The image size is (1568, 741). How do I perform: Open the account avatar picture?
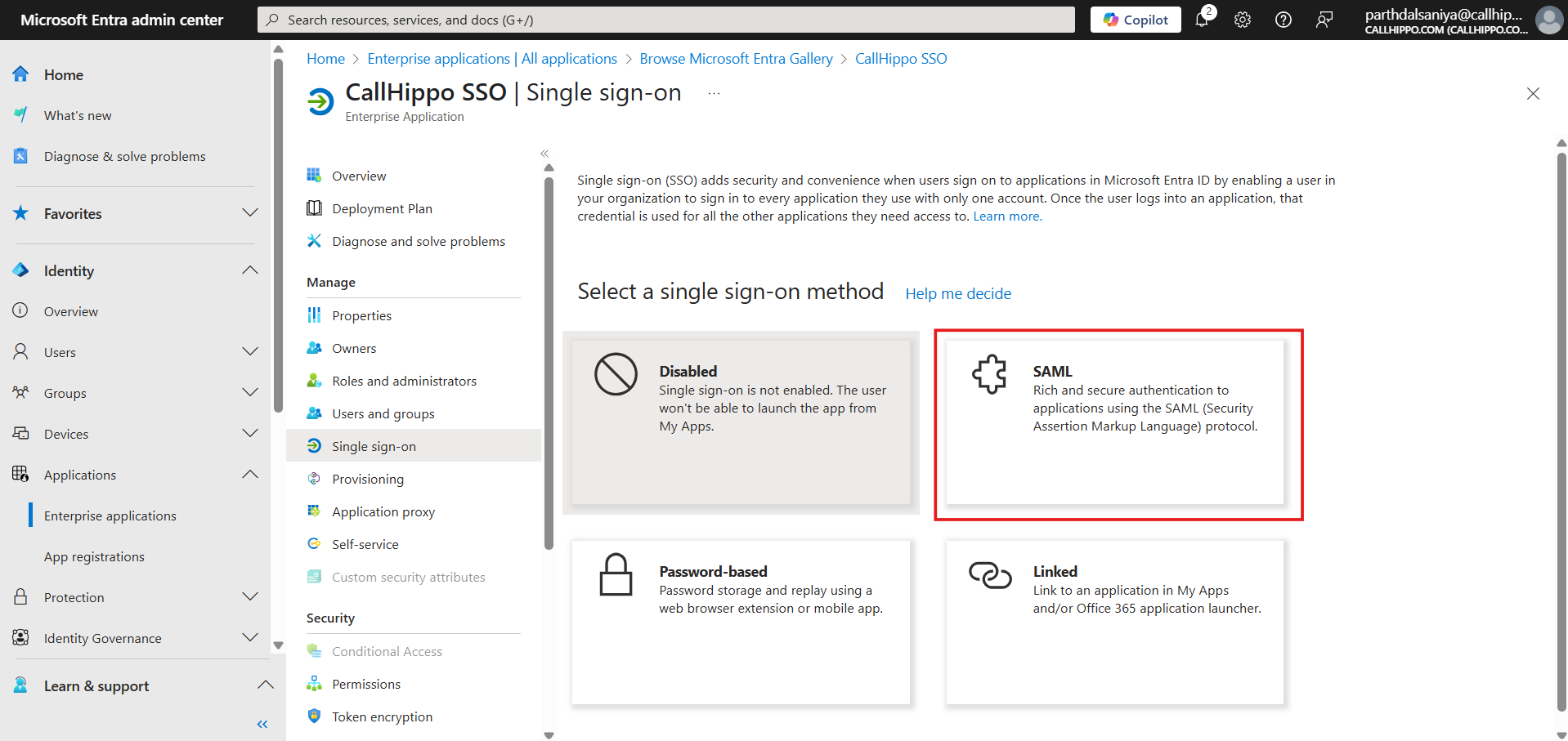coord(1548,20)
